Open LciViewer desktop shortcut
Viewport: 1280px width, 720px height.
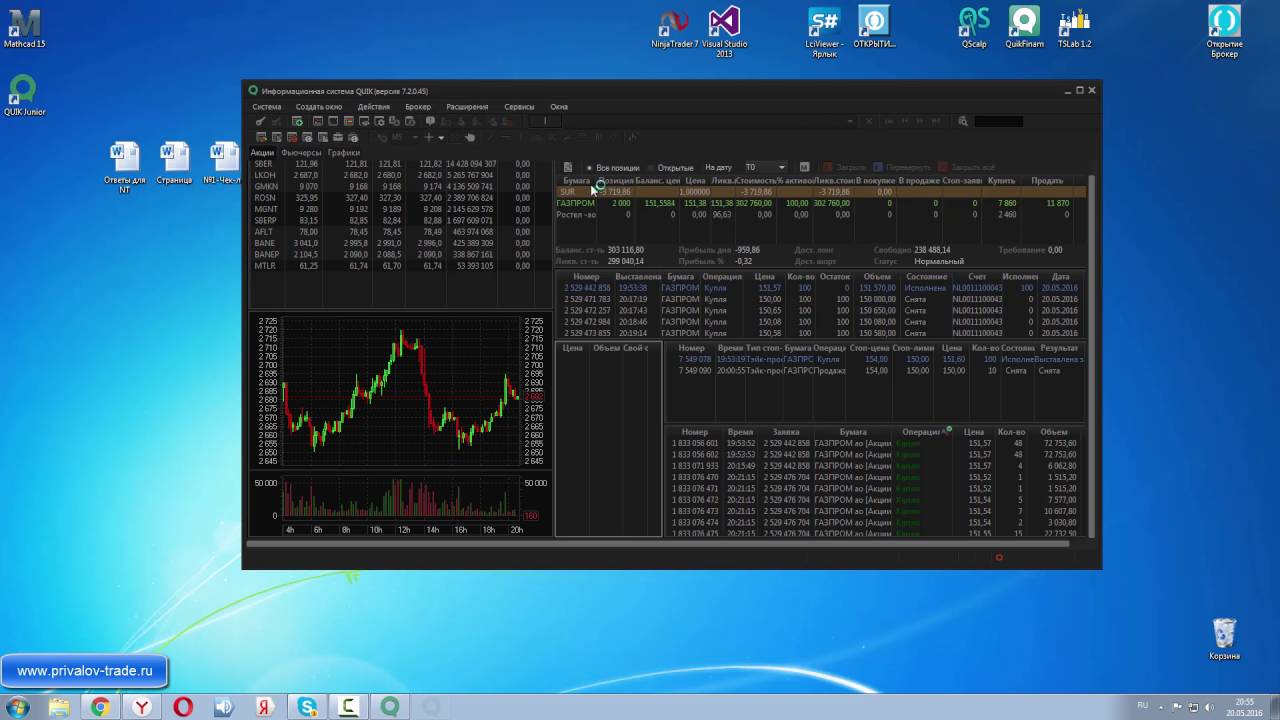[824, 32]
